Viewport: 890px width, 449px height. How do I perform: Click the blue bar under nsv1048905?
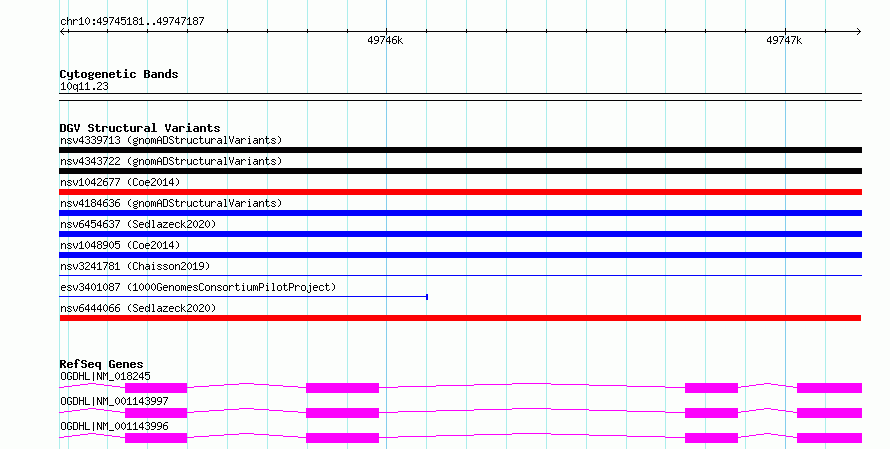[460, 255]
